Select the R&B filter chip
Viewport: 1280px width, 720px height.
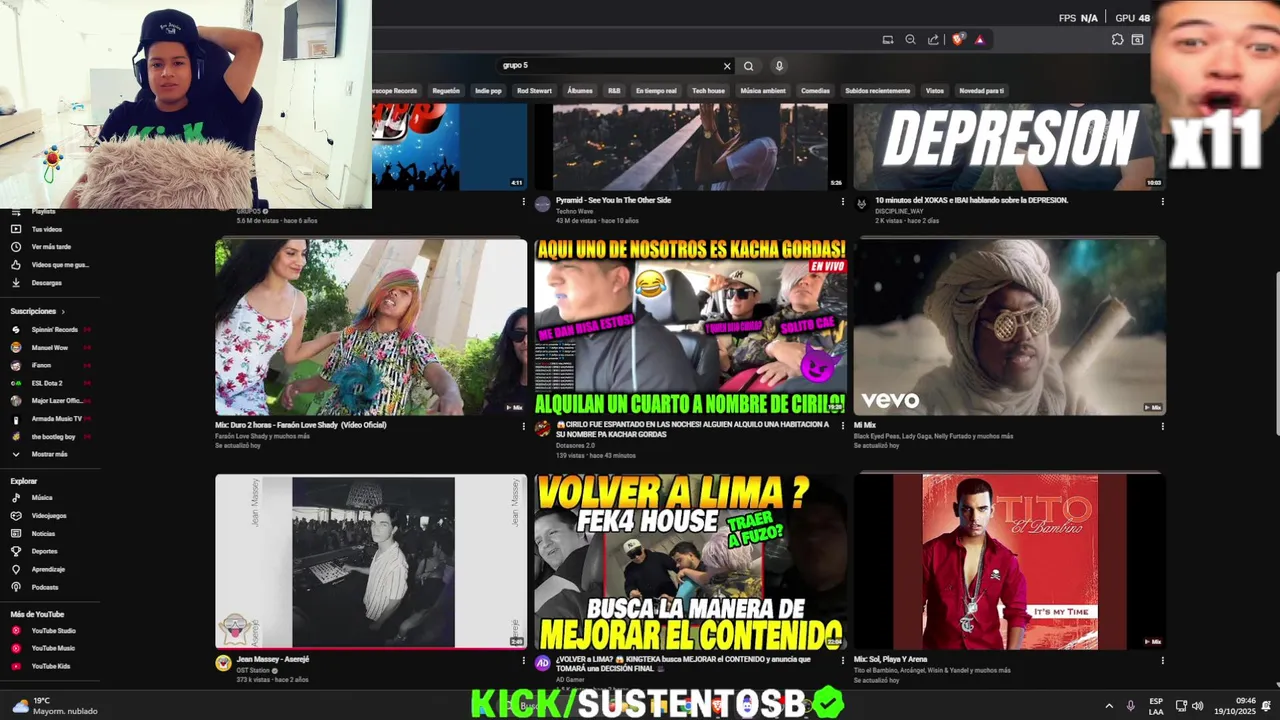coord(614,91)
